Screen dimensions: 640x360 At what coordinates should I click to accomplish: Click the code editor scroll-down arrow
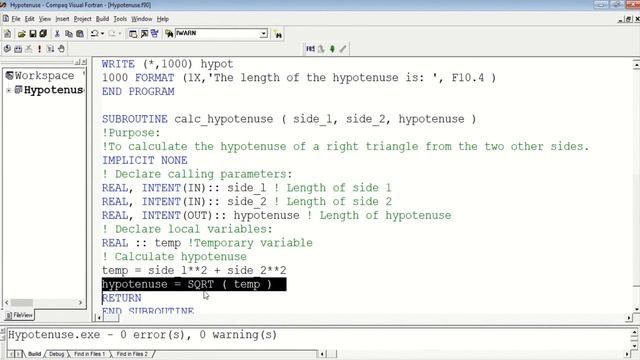[x=636, y=309]
